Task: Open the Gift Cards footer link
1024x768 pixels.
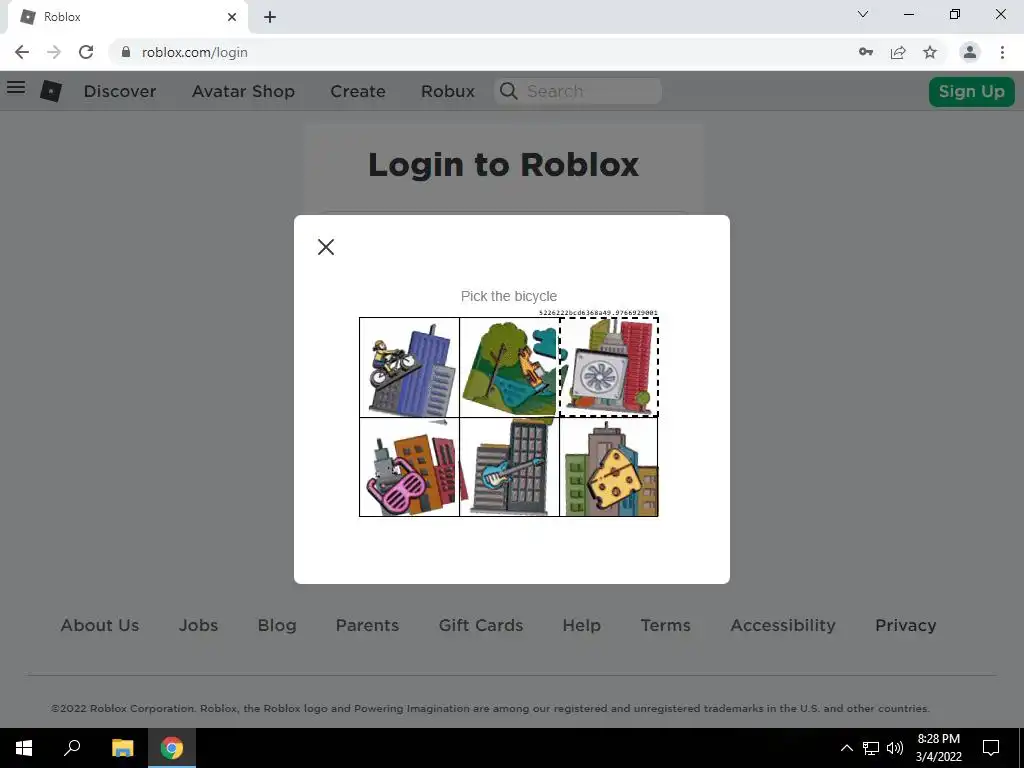Action: click(481, 625)
